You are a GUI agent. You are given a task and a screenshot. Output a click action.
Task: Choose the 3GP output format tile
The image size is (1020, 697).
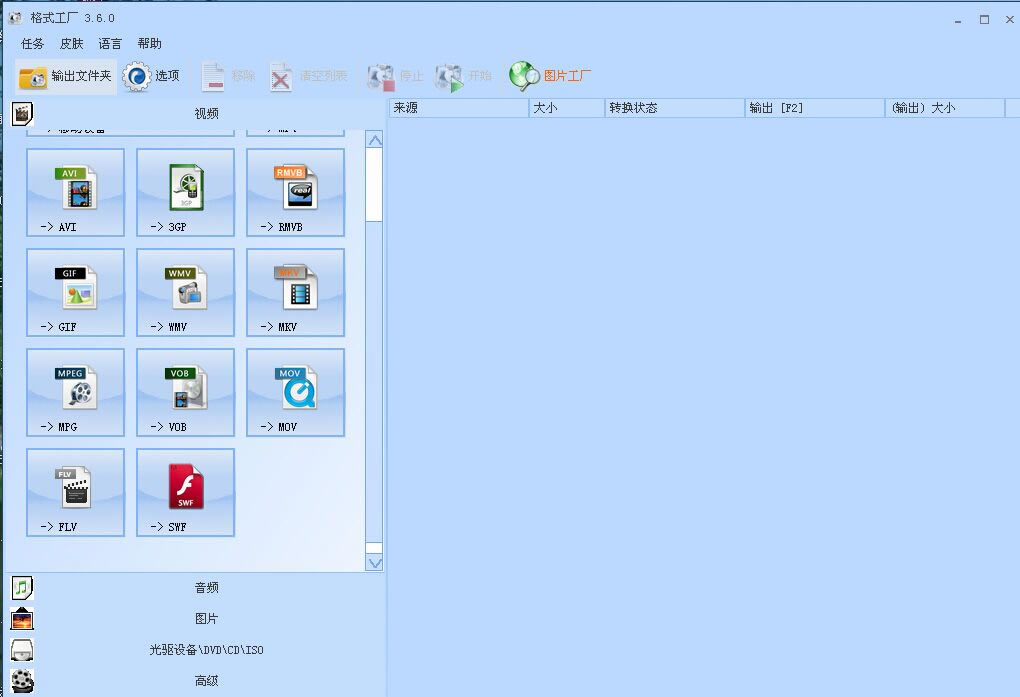[x=186, y=192]
